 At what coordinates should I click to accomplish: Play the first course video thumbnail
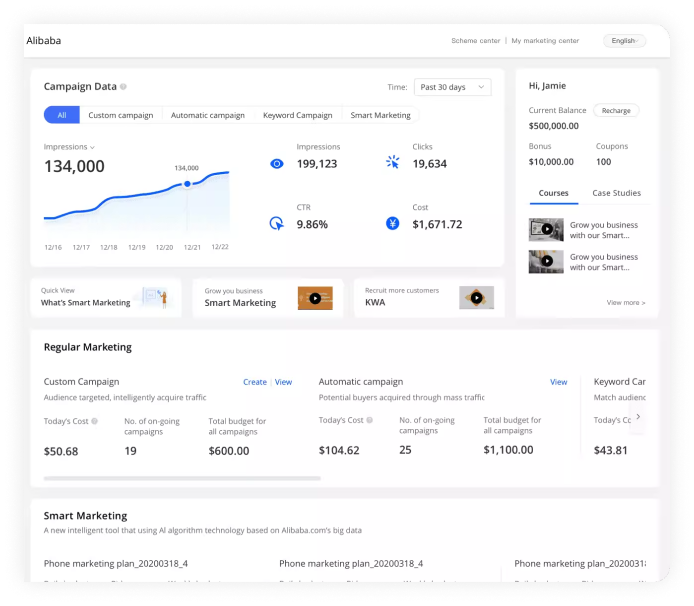(546, 230)
